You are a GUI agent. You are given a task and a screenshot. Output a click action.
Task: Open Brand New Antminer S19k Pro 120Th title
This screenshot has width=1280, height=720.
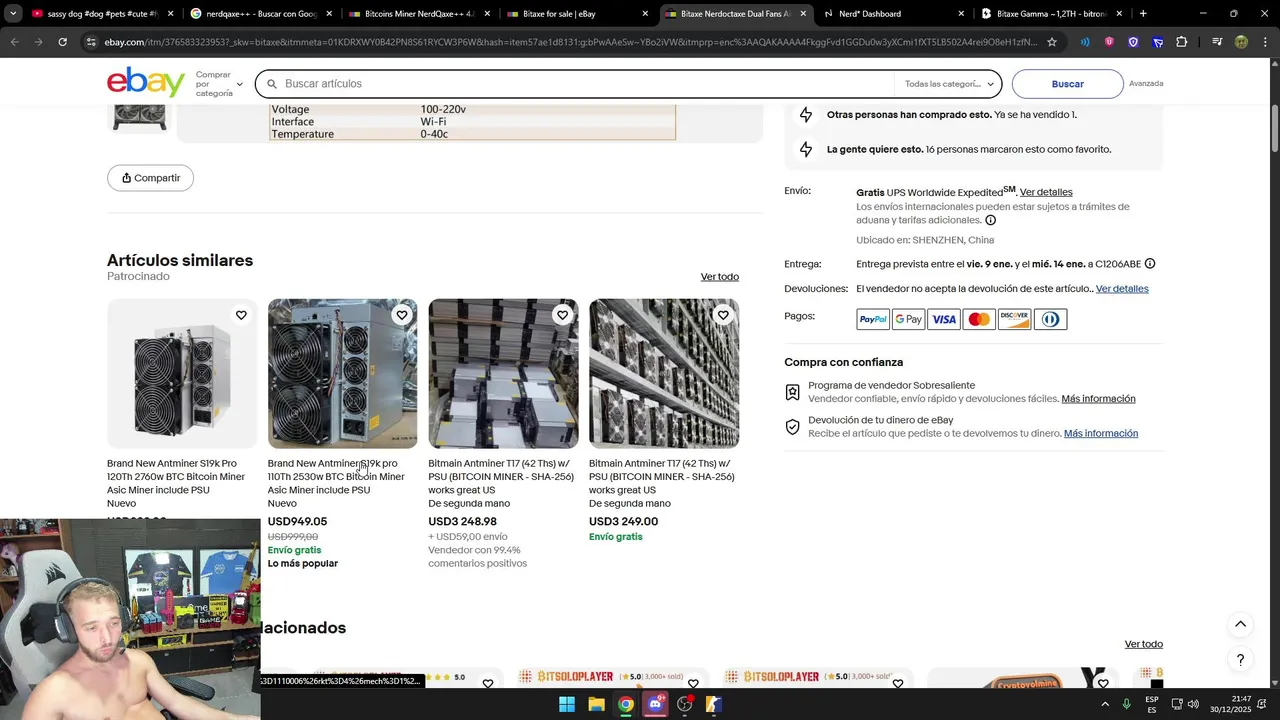176,477
